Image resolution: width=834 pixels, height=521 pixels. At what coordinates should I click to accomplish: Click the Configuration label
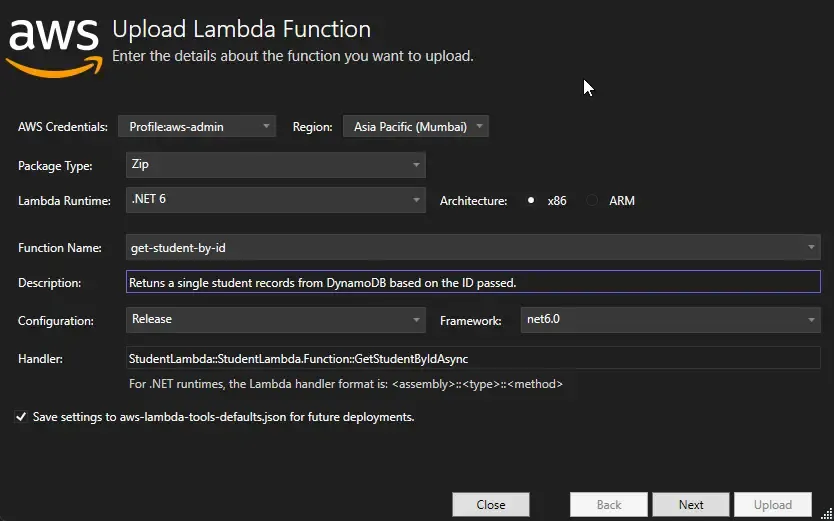coord(56,321)
